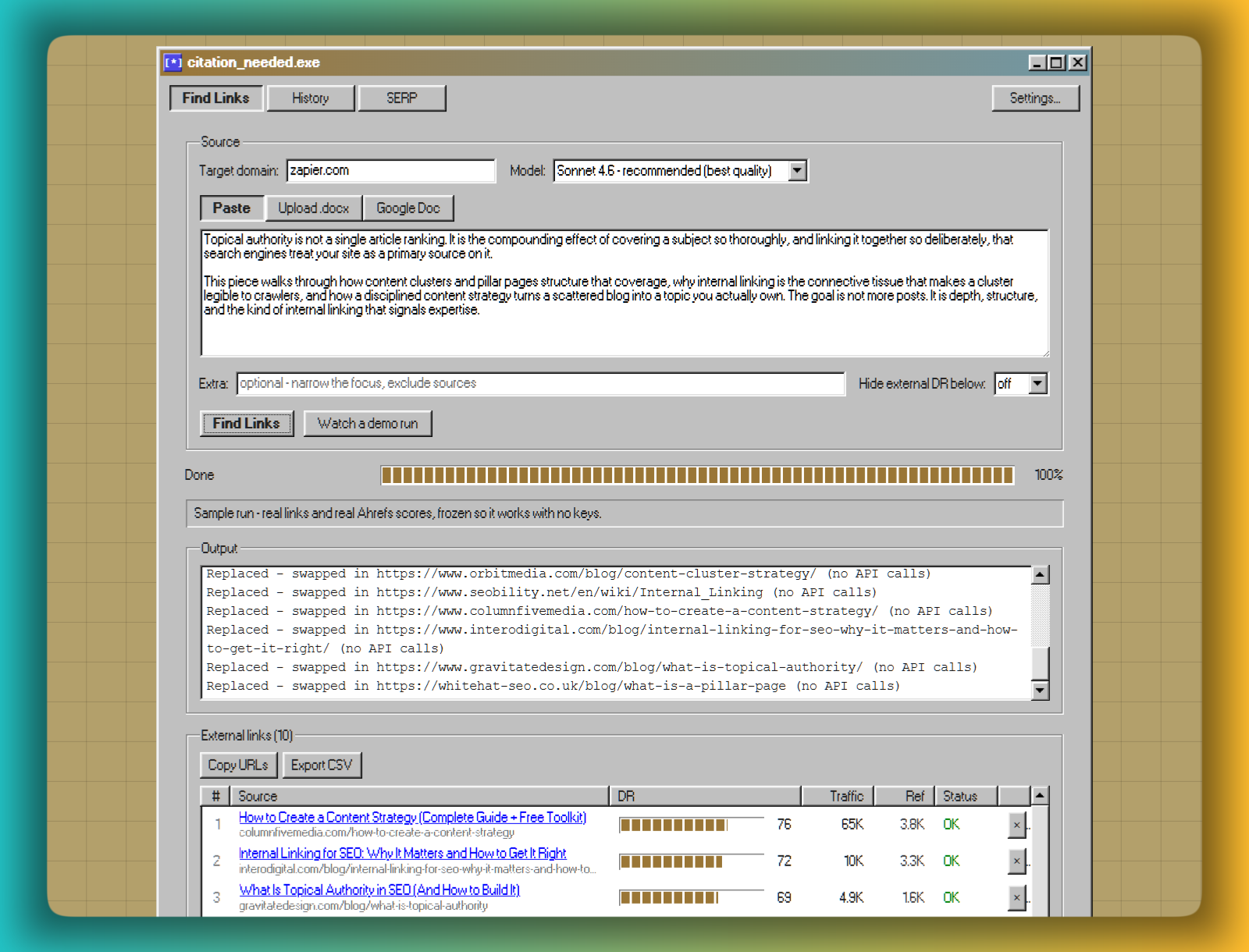Sort by the # column header

(215, 797)
